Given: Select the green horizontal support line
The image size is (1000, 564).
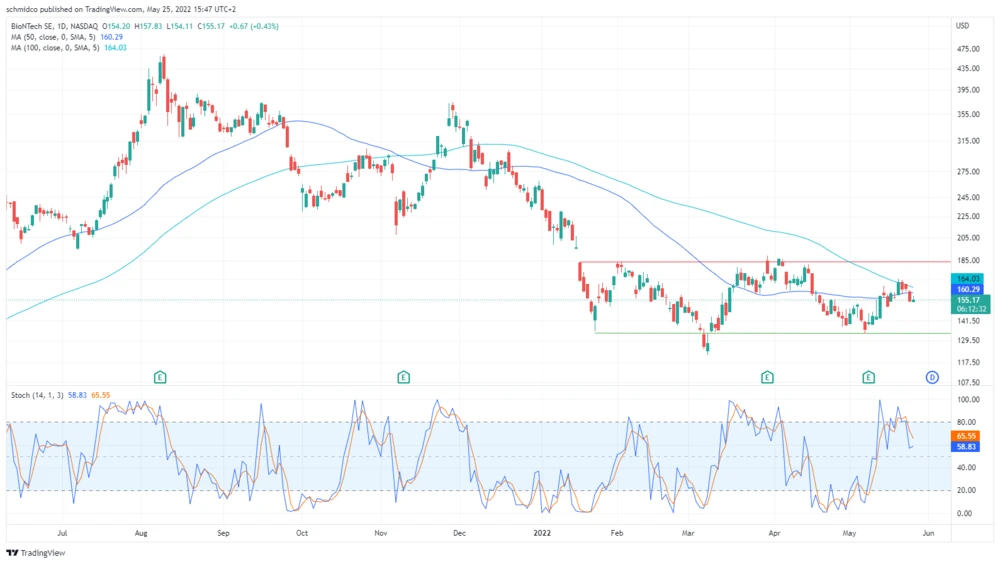Looking at the screenshot, I should pyautogui.click(x=772, y=333).
